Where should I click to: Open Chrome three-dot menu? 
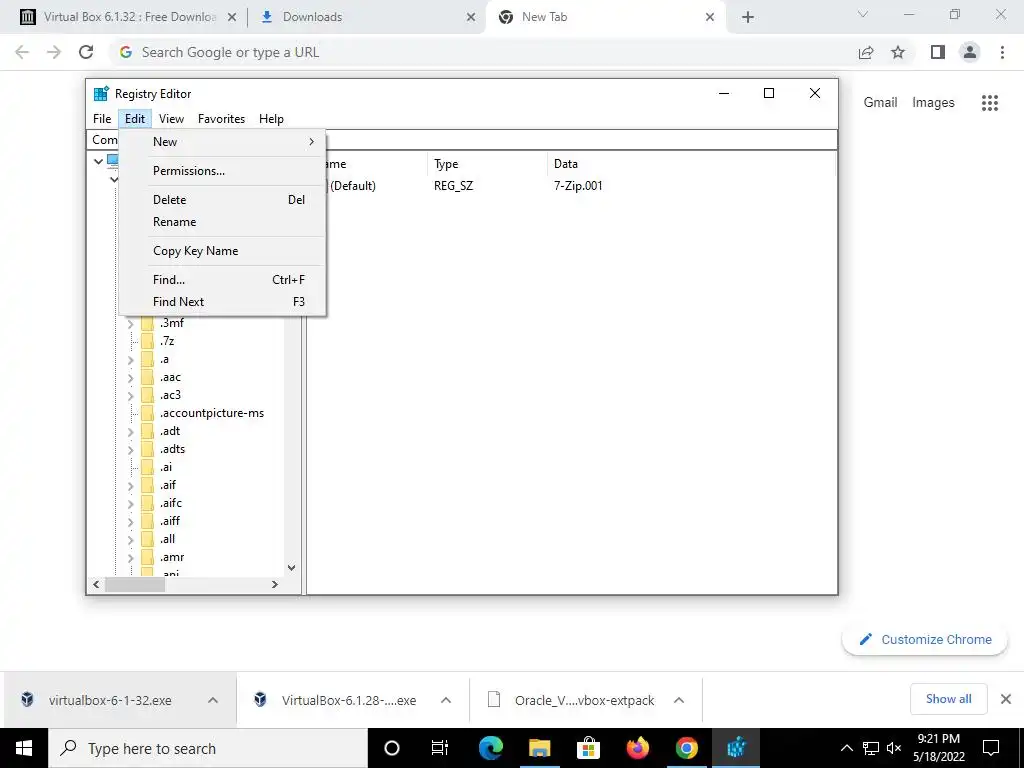1002,52
